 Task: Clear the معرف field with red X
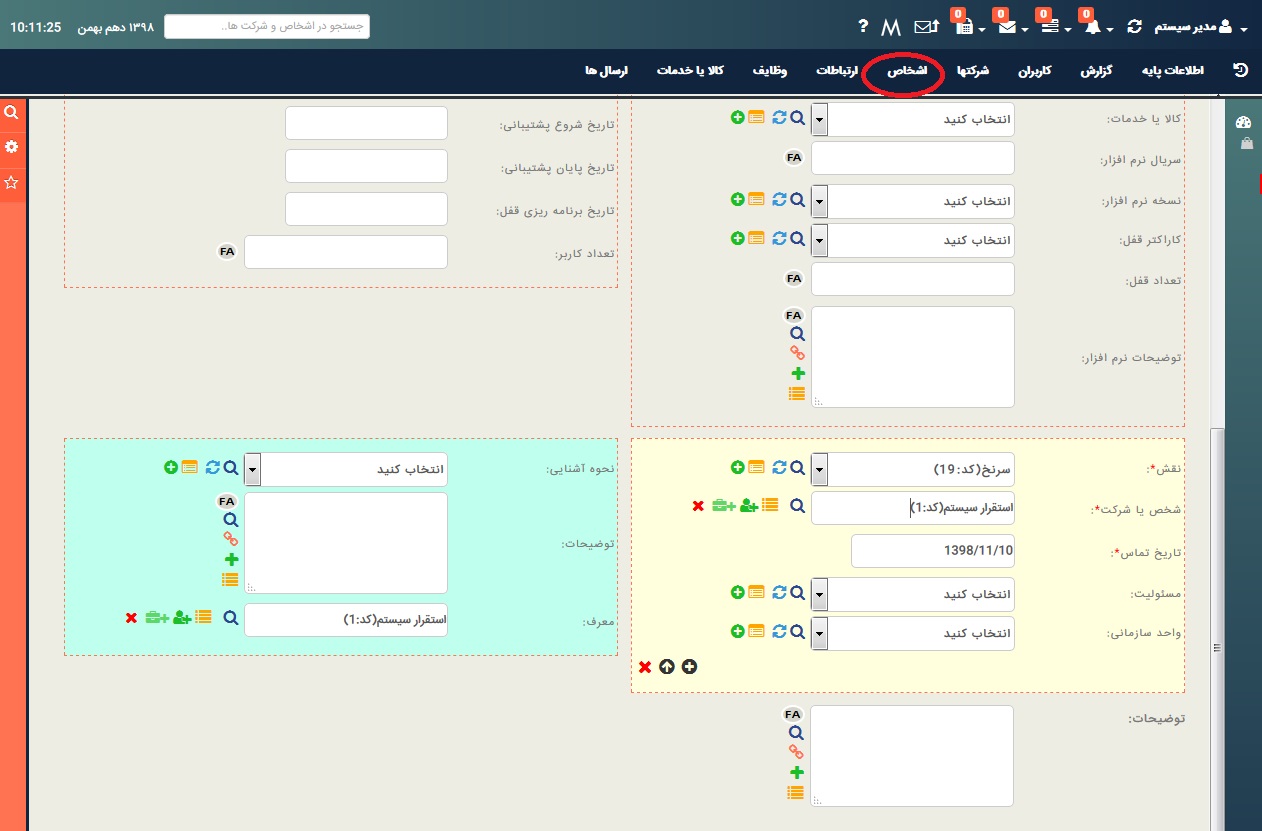click(x=131, y=619)
